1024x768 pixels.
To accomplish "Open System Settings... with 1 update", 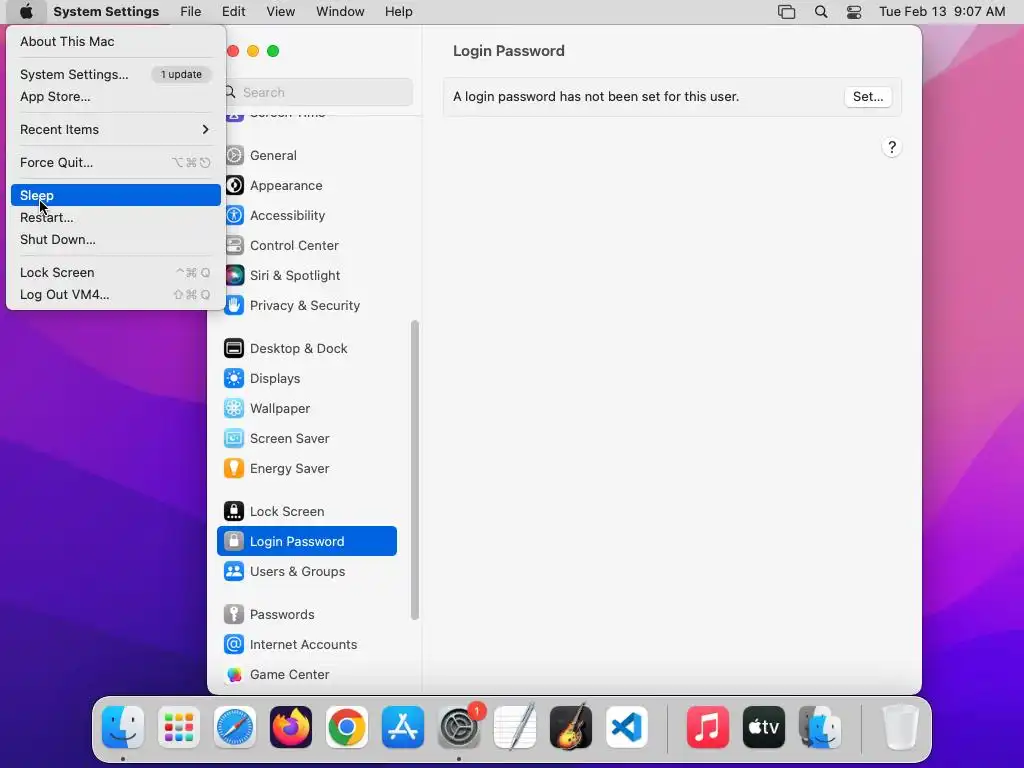I will pos(116,74).
